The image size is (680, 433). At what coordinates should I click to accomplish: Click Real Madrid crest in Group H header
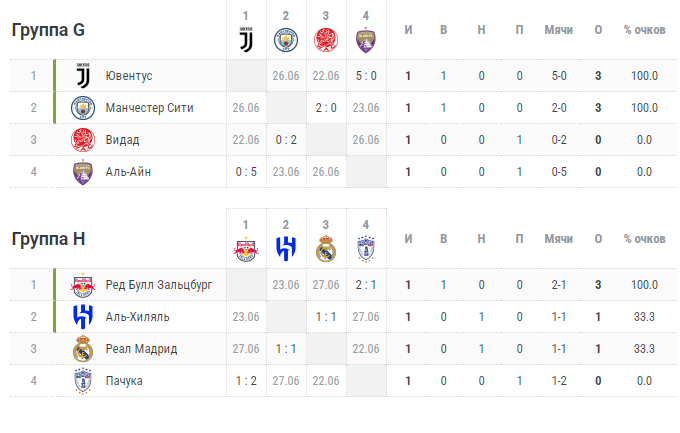(326, 249)
